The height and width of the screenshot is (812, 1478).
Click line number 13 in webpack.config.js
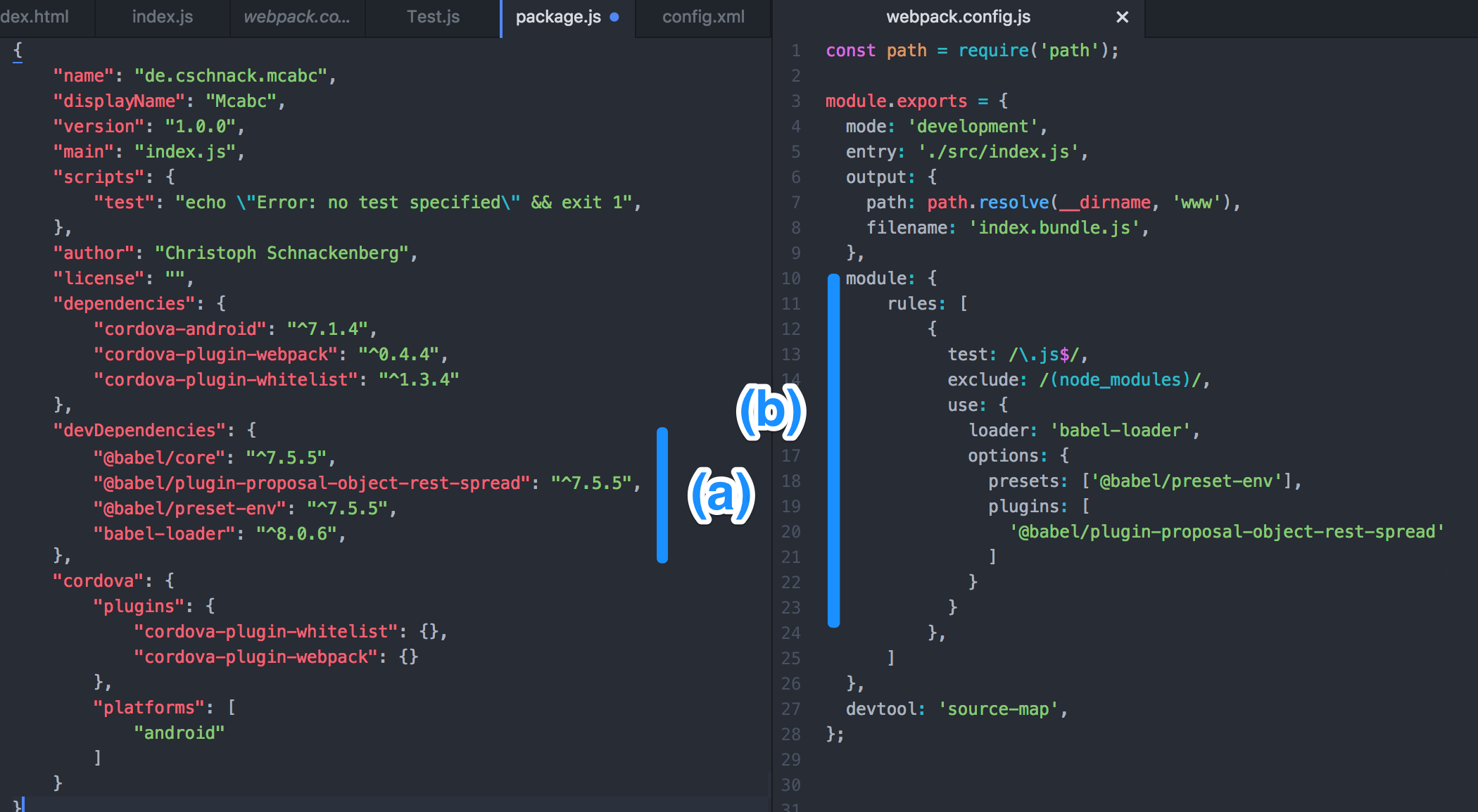click(790, 355)
